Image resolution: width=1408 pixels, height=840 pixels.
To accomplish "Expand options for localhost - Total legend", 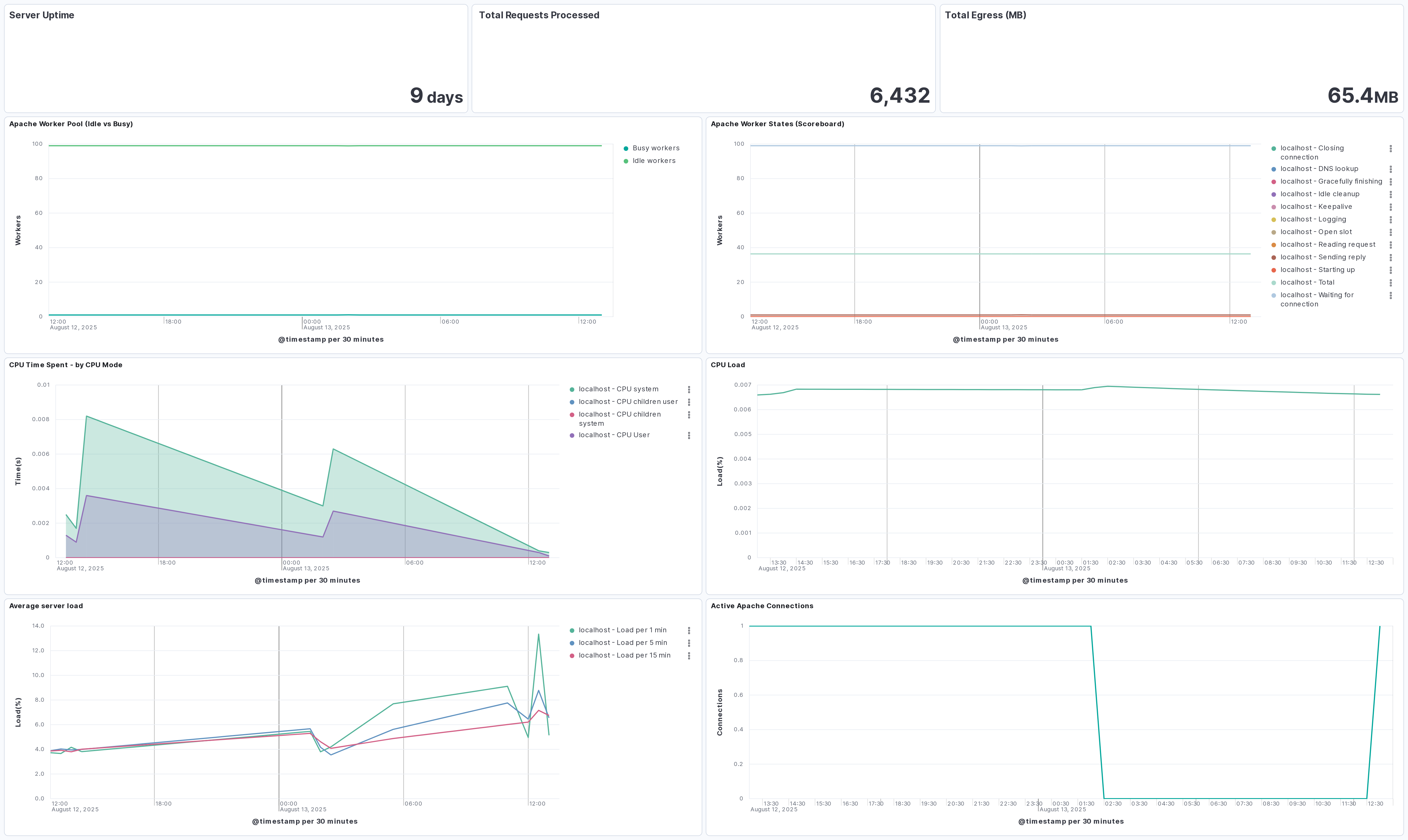I will pos(1391,283).
